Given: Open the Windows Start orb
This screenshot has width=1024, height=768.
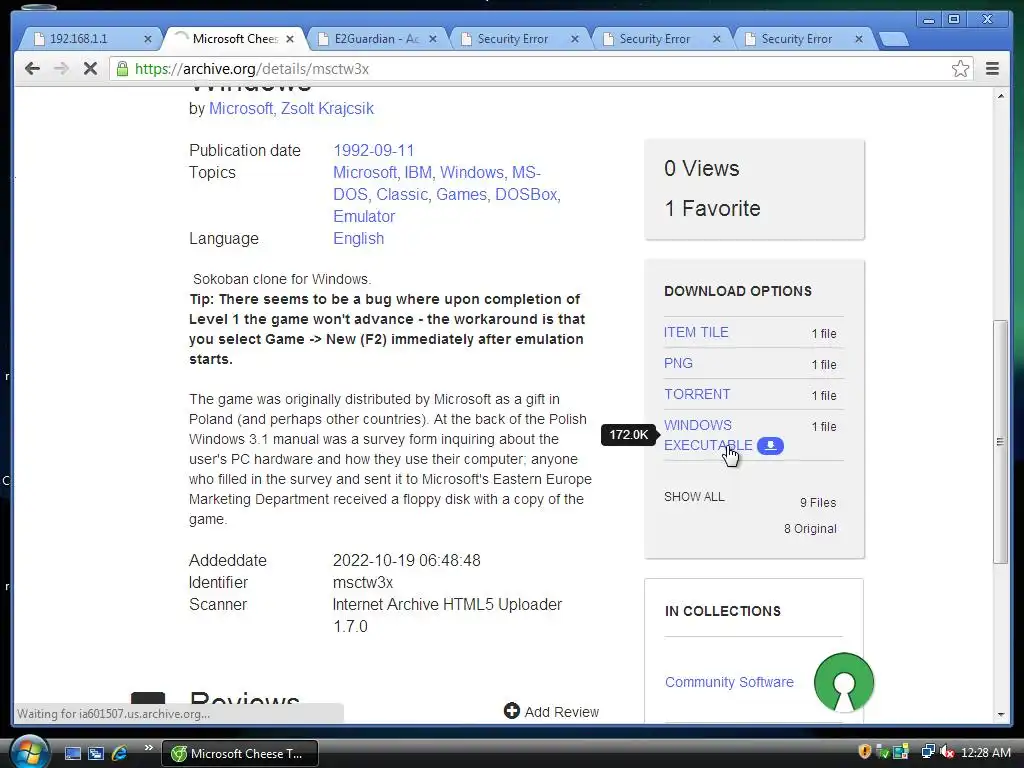Looking at the screenshot, I should [29, 752].
